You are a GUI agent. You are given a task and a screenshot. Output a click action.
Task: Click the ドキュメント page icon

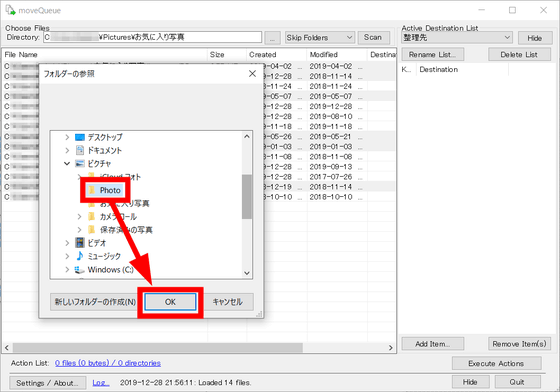pyautogui.click(x=80, y=150)
